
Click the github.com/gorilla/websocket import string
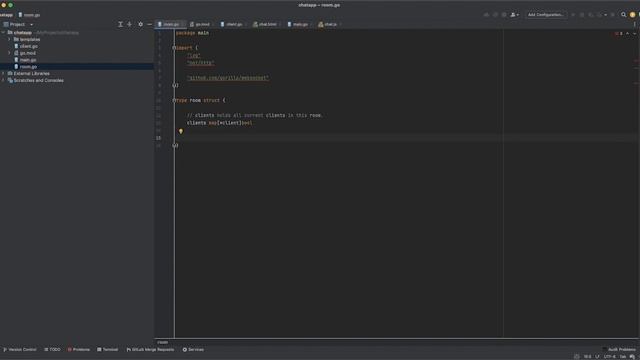coord(228,78)
